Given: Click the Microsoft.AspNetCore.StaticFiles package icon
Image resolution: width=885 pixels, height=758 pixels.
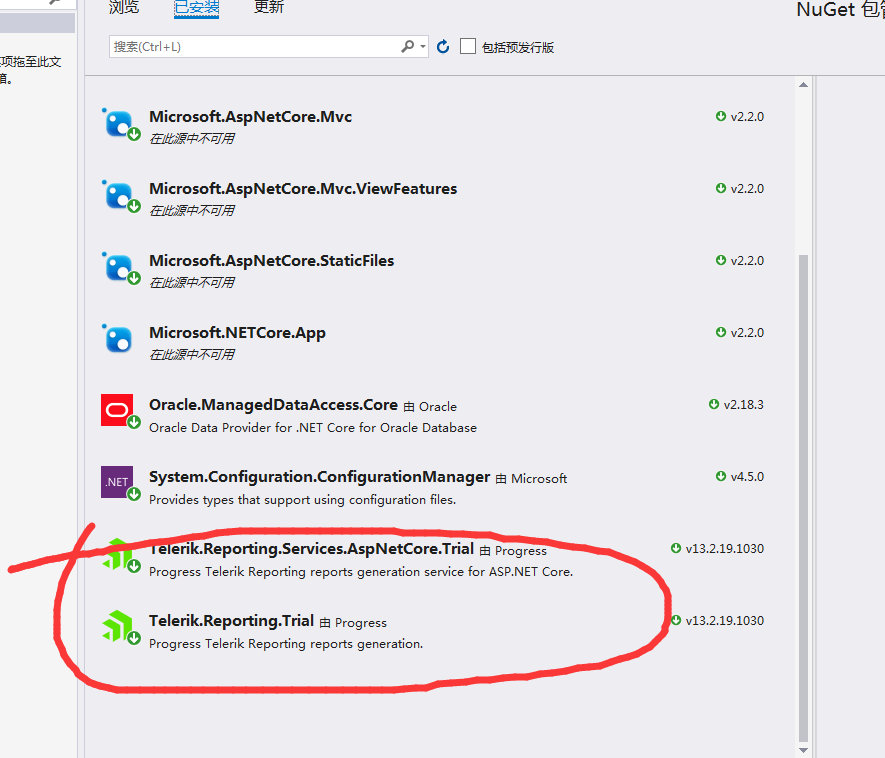Looking at the screenshot, I should point(120,268).
